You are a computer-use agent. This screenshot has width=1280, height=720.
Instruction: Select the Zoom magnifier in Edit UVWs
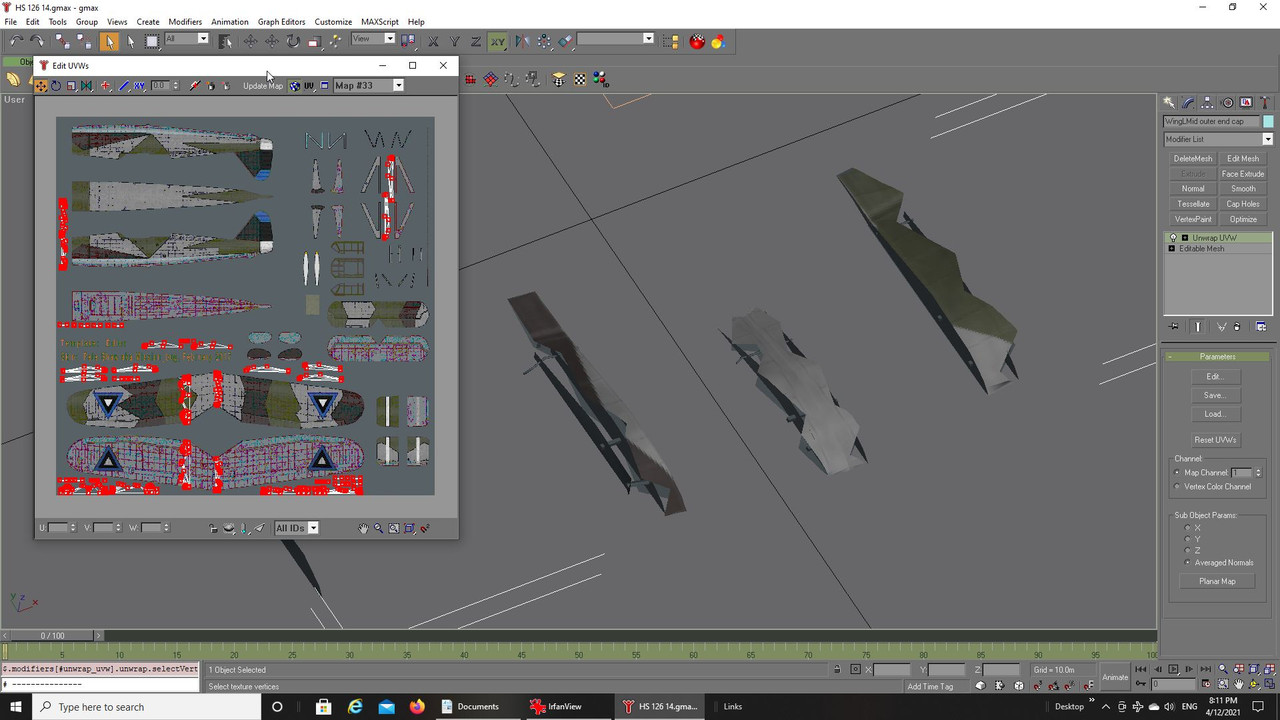(x=378, y=528)
